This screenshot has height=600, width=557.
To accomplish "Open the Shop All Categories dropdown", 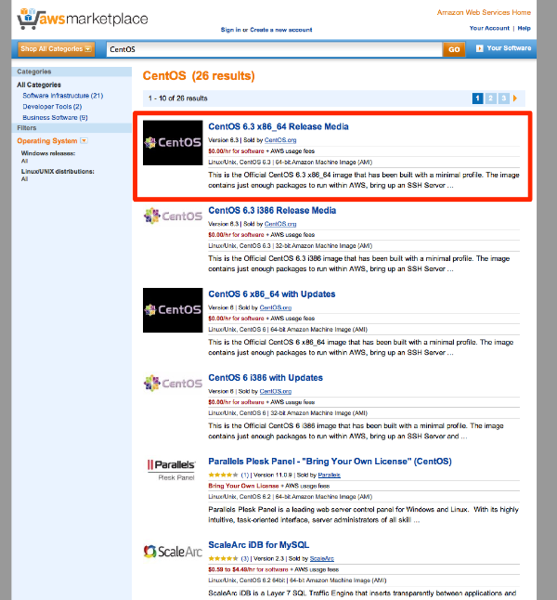I will (56, 49).
